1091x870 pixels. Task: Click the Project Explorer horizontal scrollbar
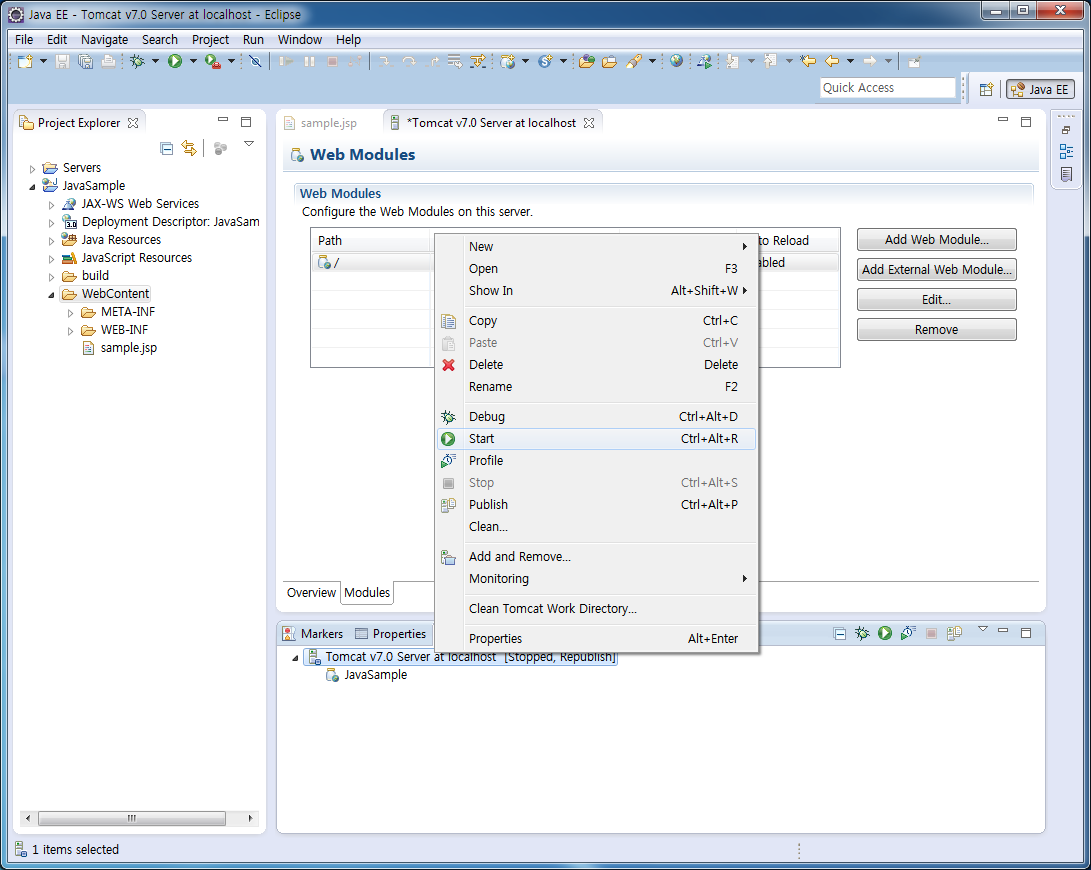[130, 818]
